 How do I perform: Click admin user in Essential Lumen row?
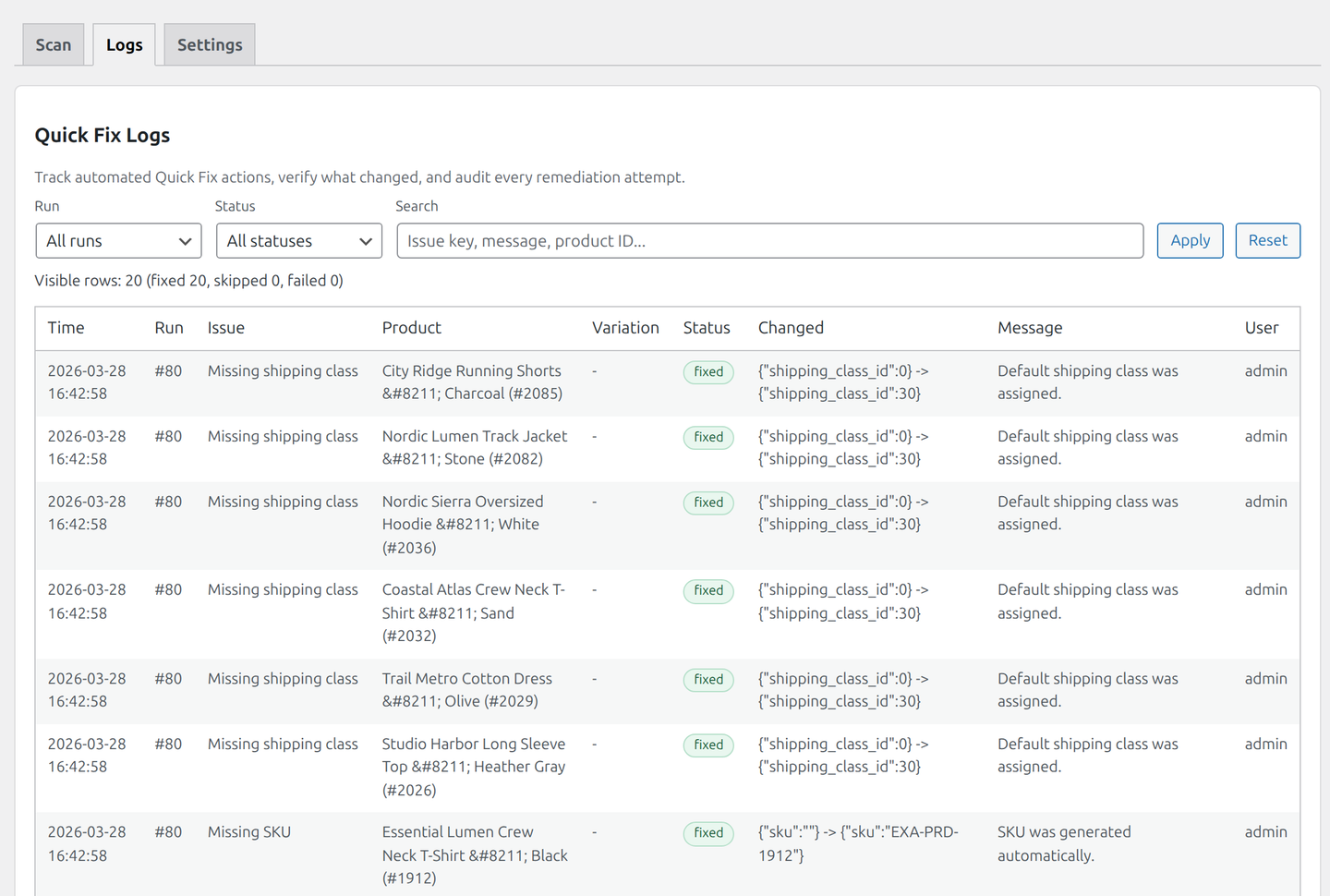pos(1265,832)
